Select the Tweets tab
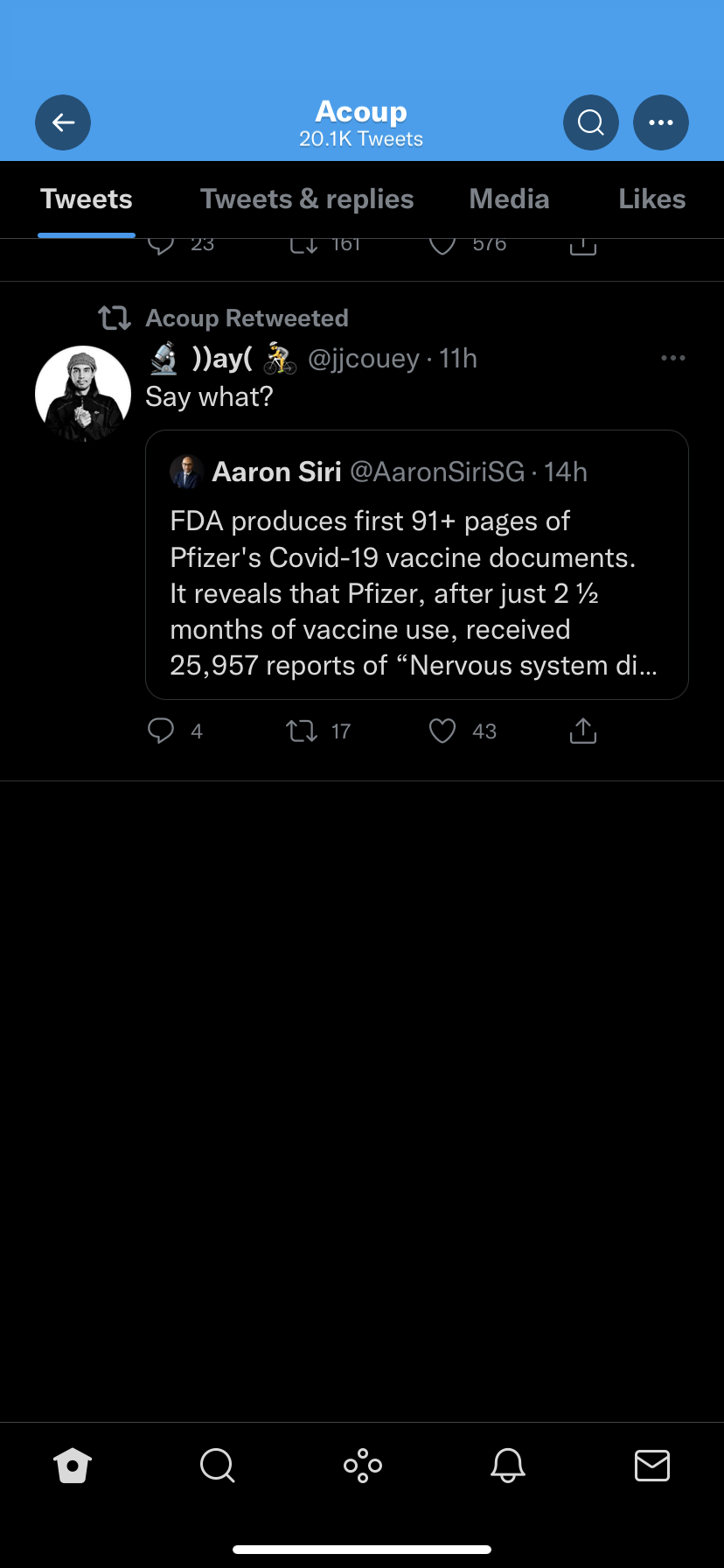This screenshot has width=724, height=1568. tap(87, 199)
